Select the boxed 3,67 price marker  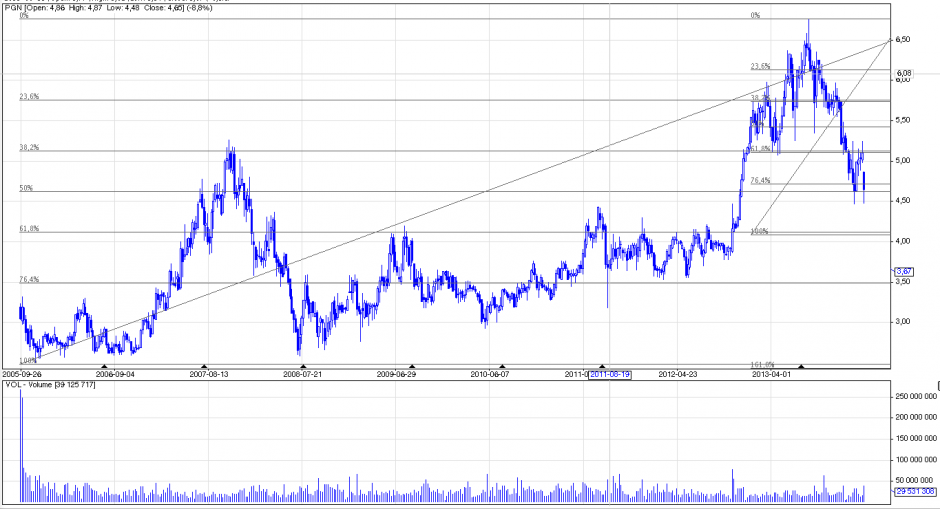[x=903, y=271]
